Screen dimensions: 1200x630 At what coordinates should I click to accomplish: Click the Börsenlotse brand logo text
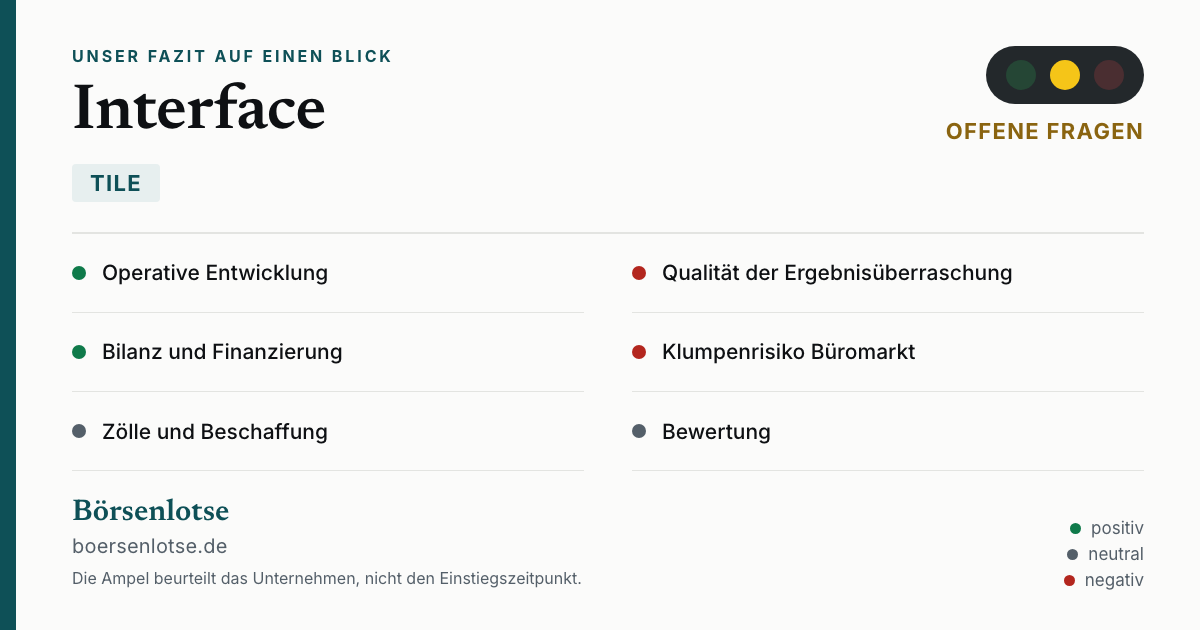[x=151, y=511]
